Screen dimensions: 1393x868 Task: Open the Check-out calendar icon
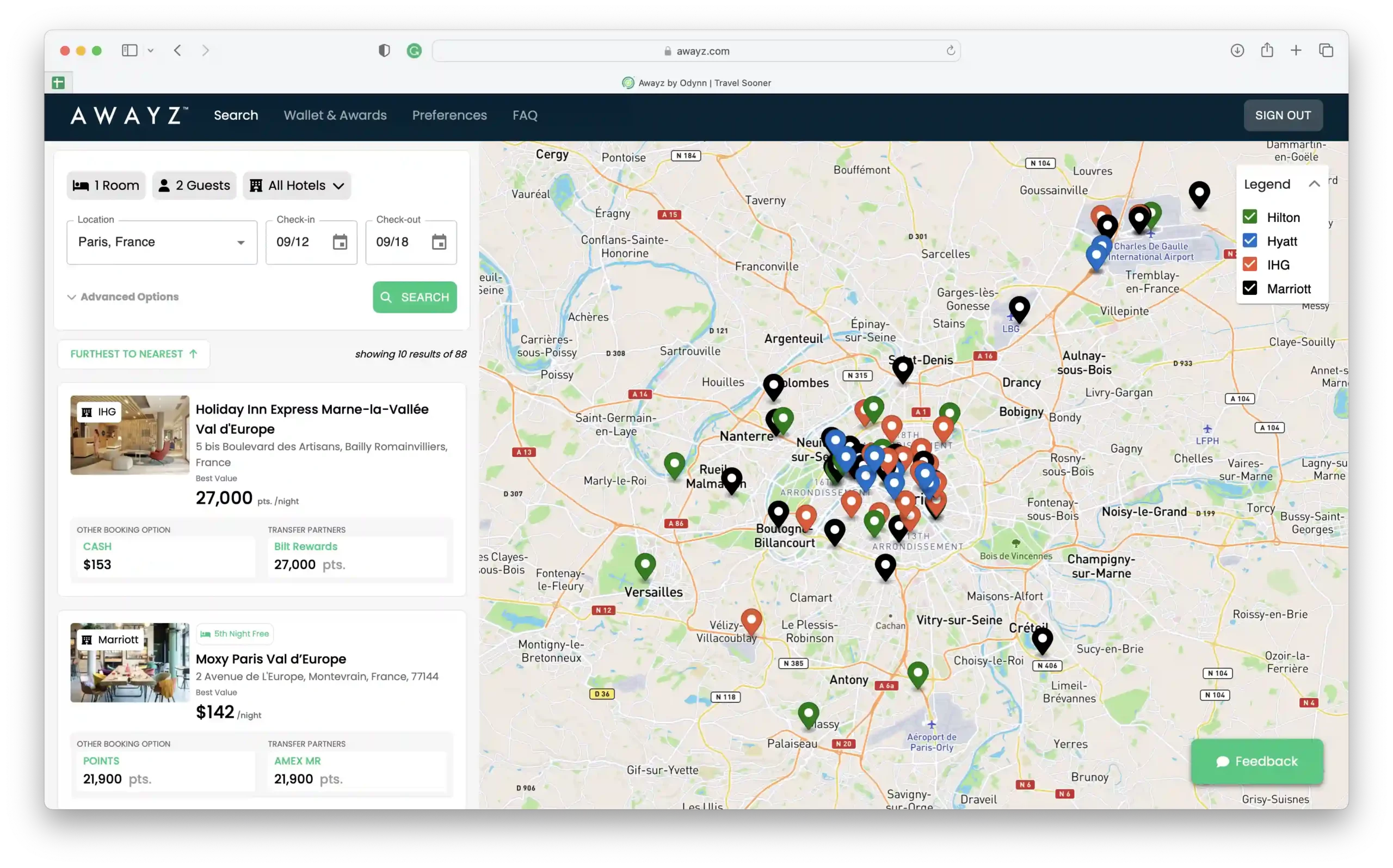pos(439,242)
